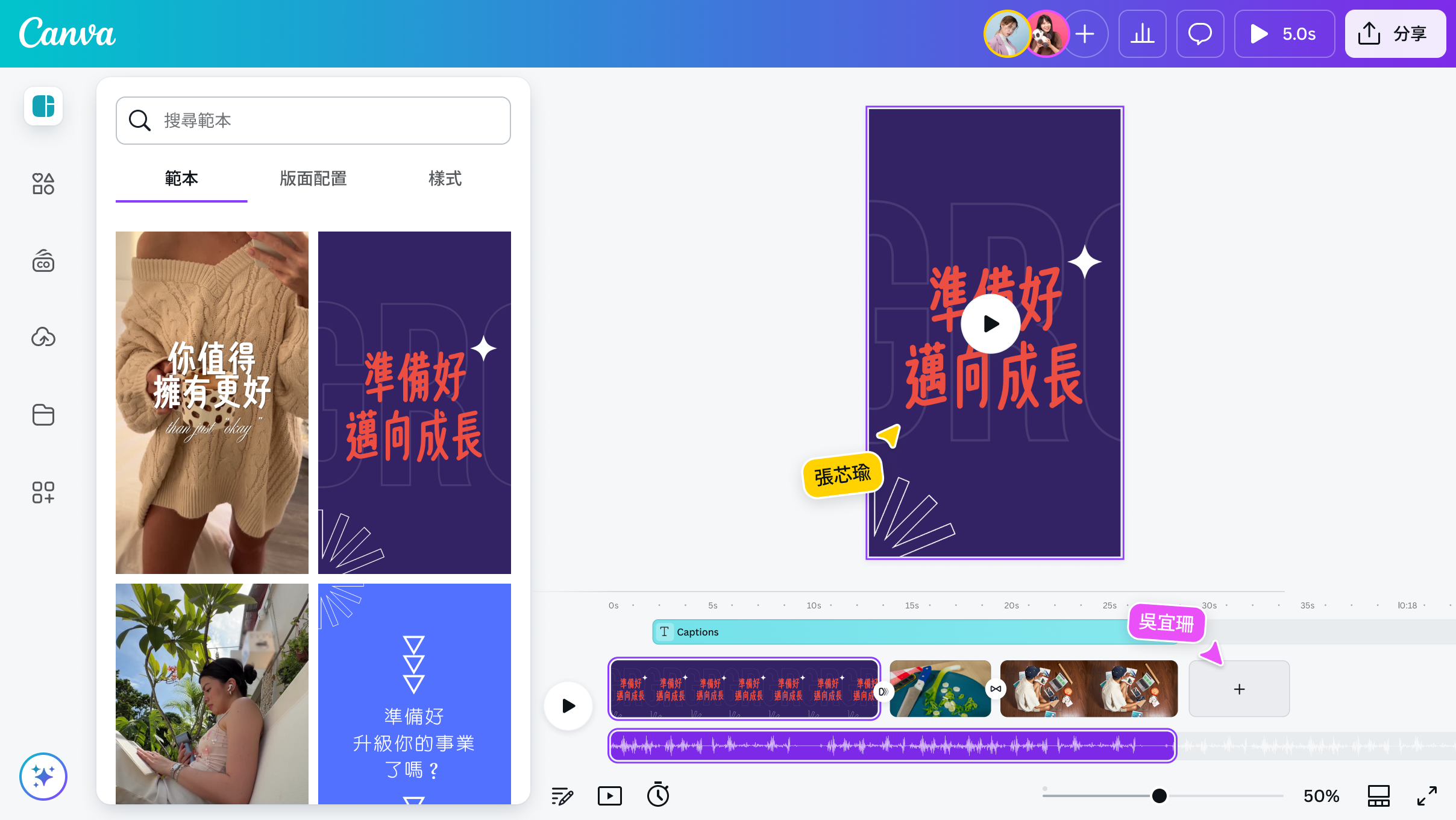
Task: Switch to the 樣式 tab
Action: point(445,178)
